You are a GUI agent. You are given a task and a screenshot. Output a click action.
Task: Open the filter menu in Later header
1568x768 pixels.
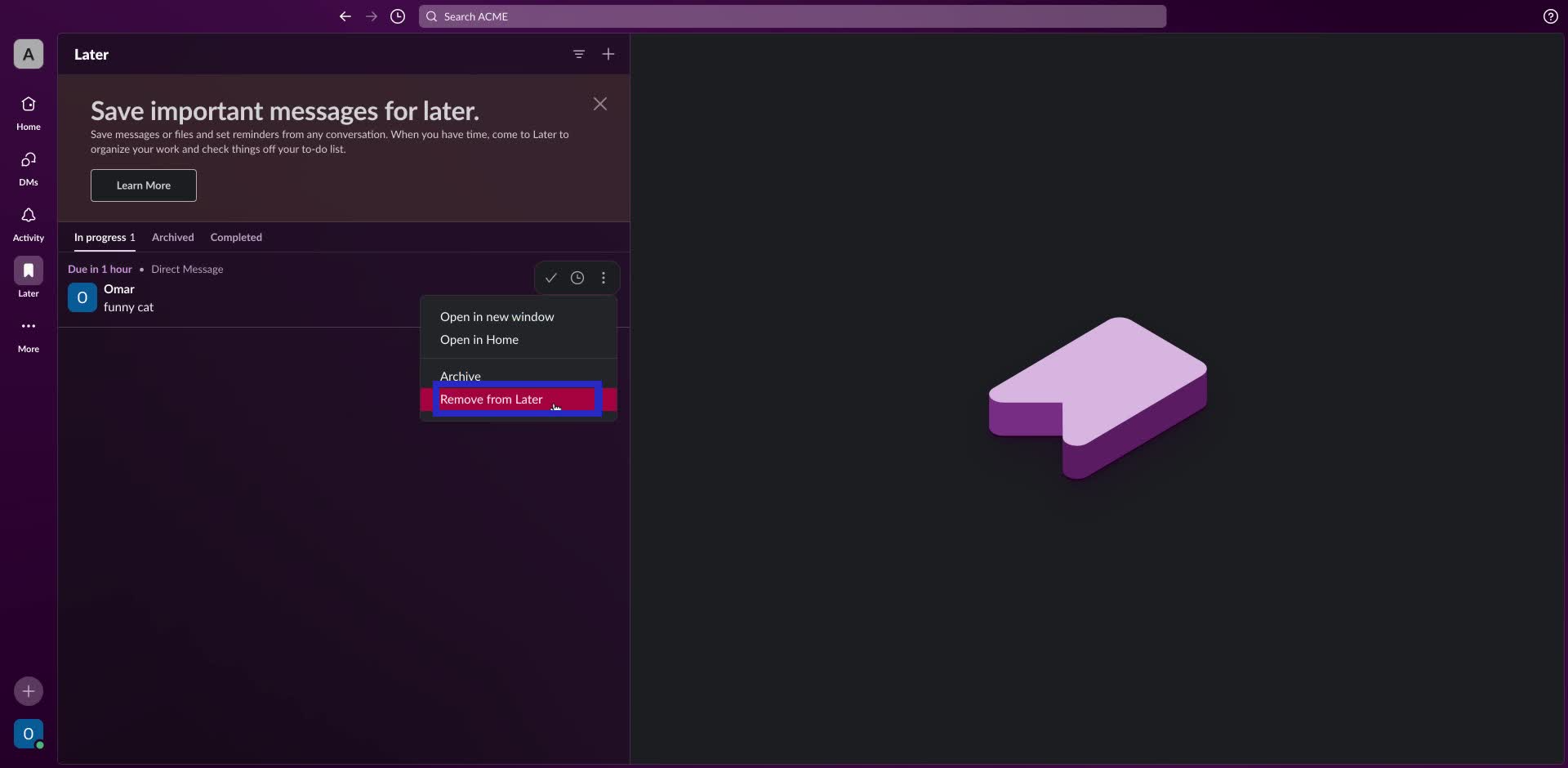(x=579, y=55)
